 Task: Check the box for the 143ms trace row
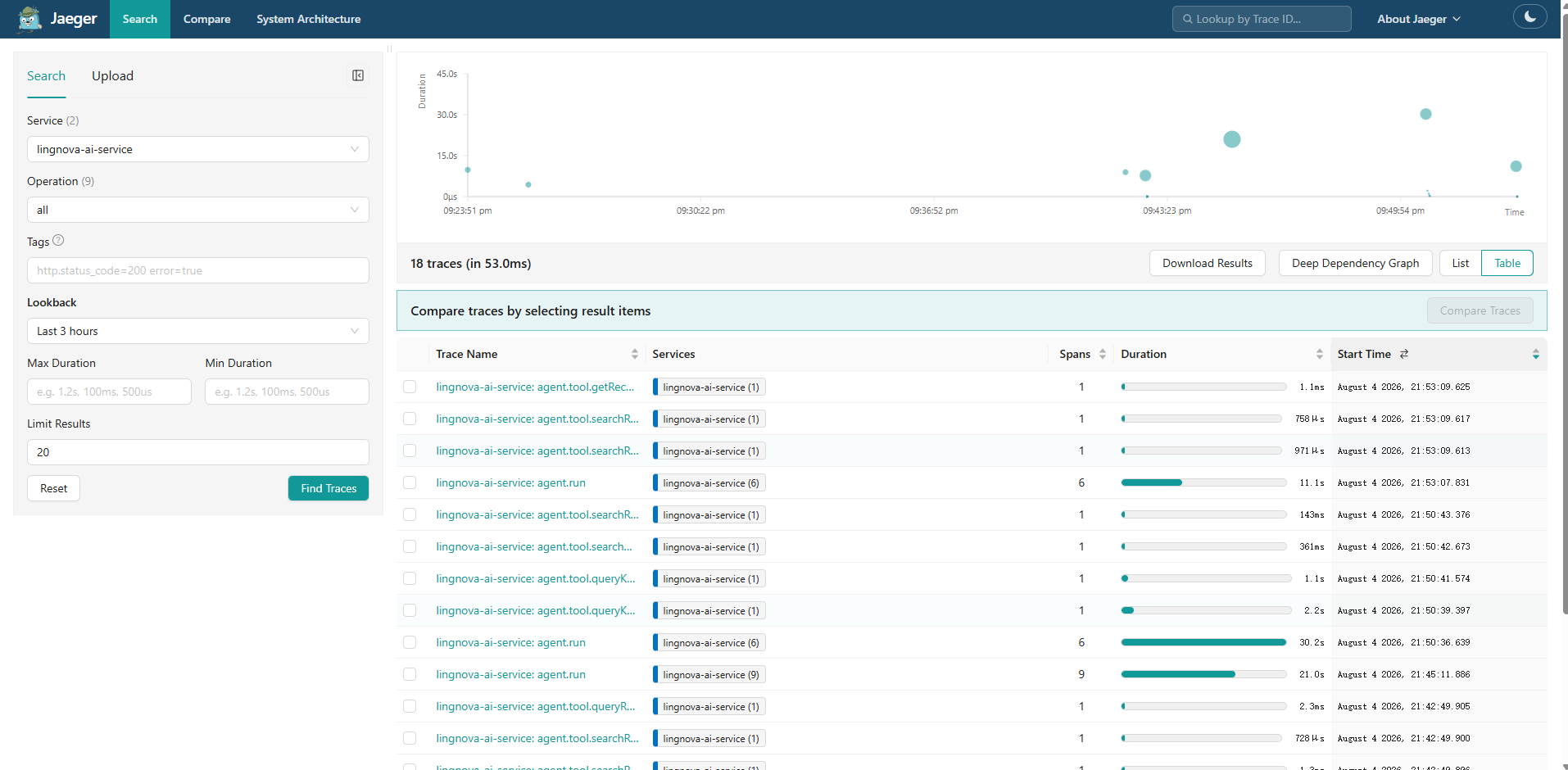tap(410, 514)
